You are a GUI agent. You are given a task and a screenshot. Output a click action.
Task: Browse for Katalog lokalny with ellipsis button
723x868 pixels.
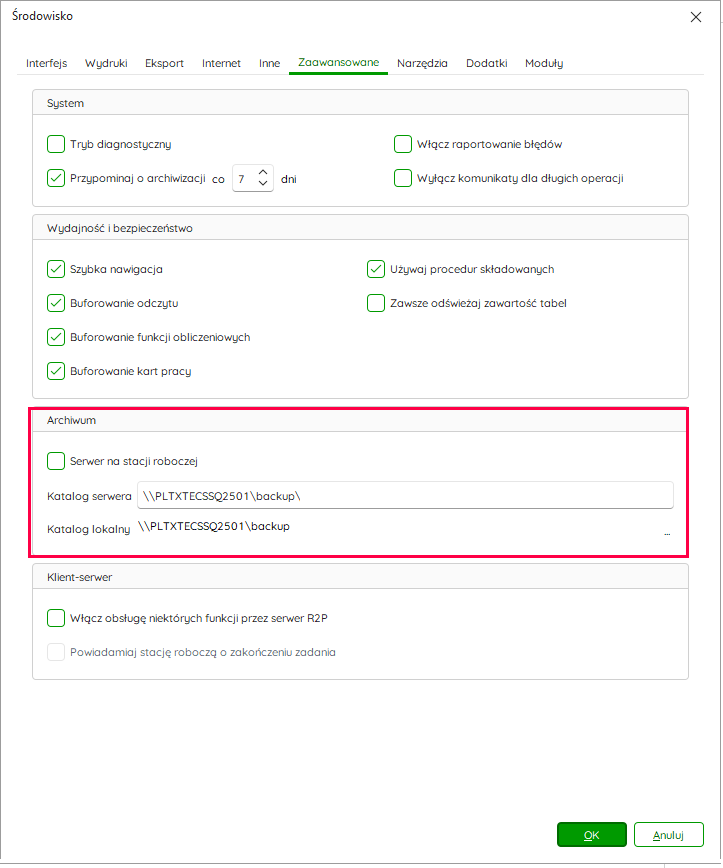coord(667,533)
